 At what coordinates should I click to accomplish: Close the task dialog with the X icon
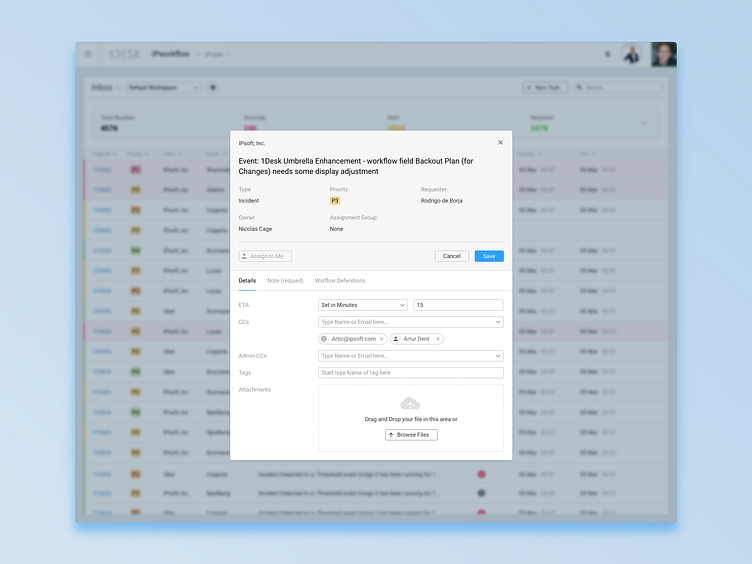(500, 143)
